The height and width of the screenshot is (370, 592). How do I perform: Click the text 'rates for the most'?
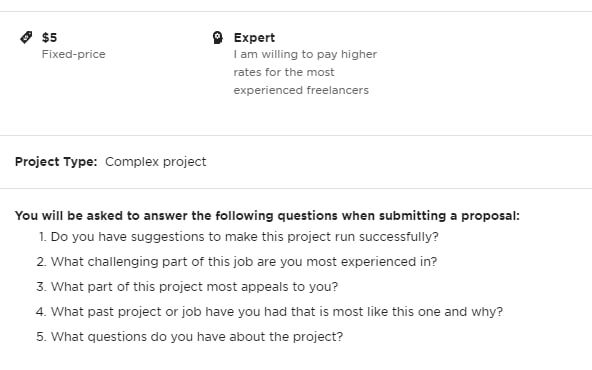click(284, 72)
